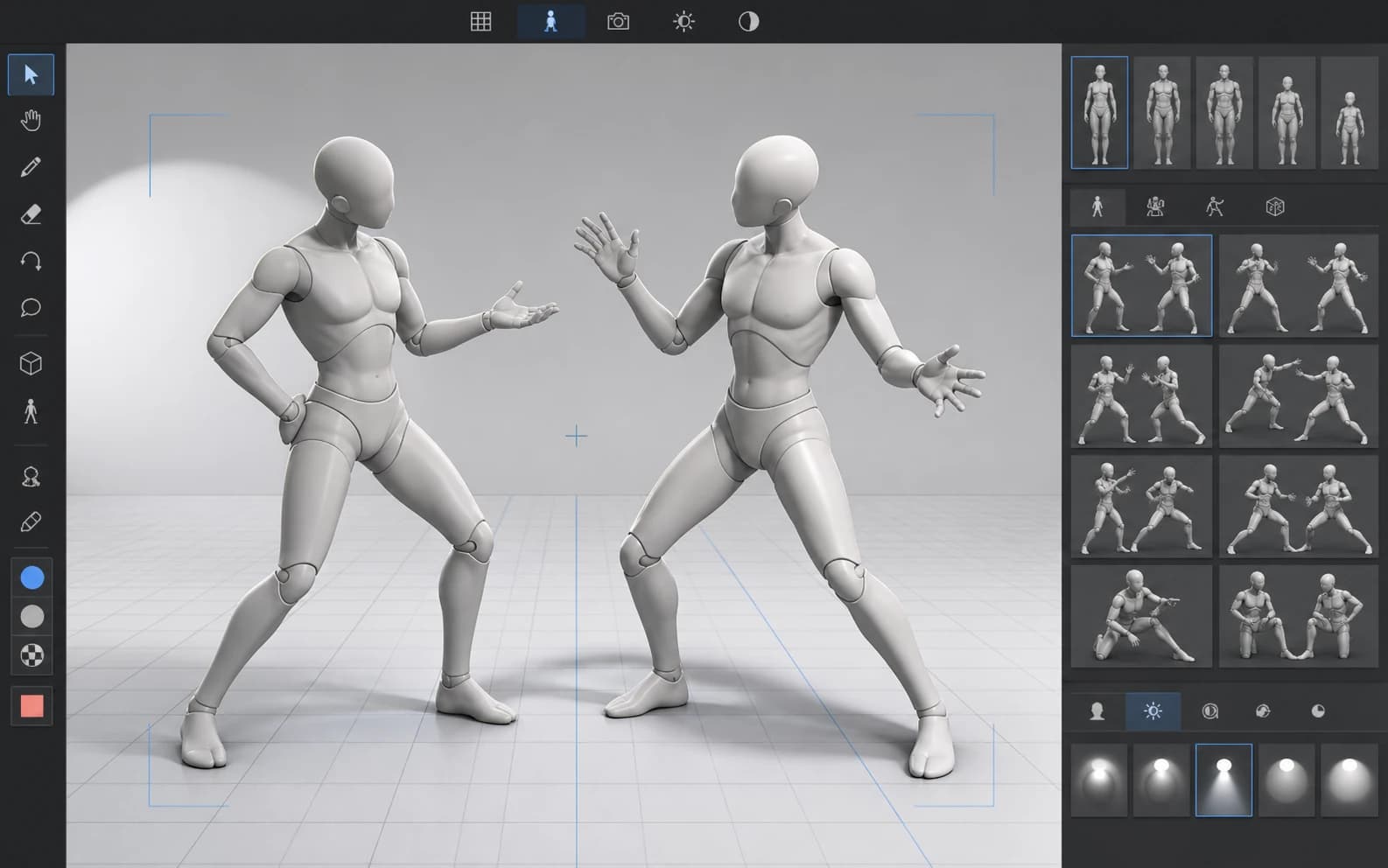This screenshot has height=868, width=1388.
Task: Select the first female body model thumbnail
Action: pyautogui.click(x=1099, y=113)
